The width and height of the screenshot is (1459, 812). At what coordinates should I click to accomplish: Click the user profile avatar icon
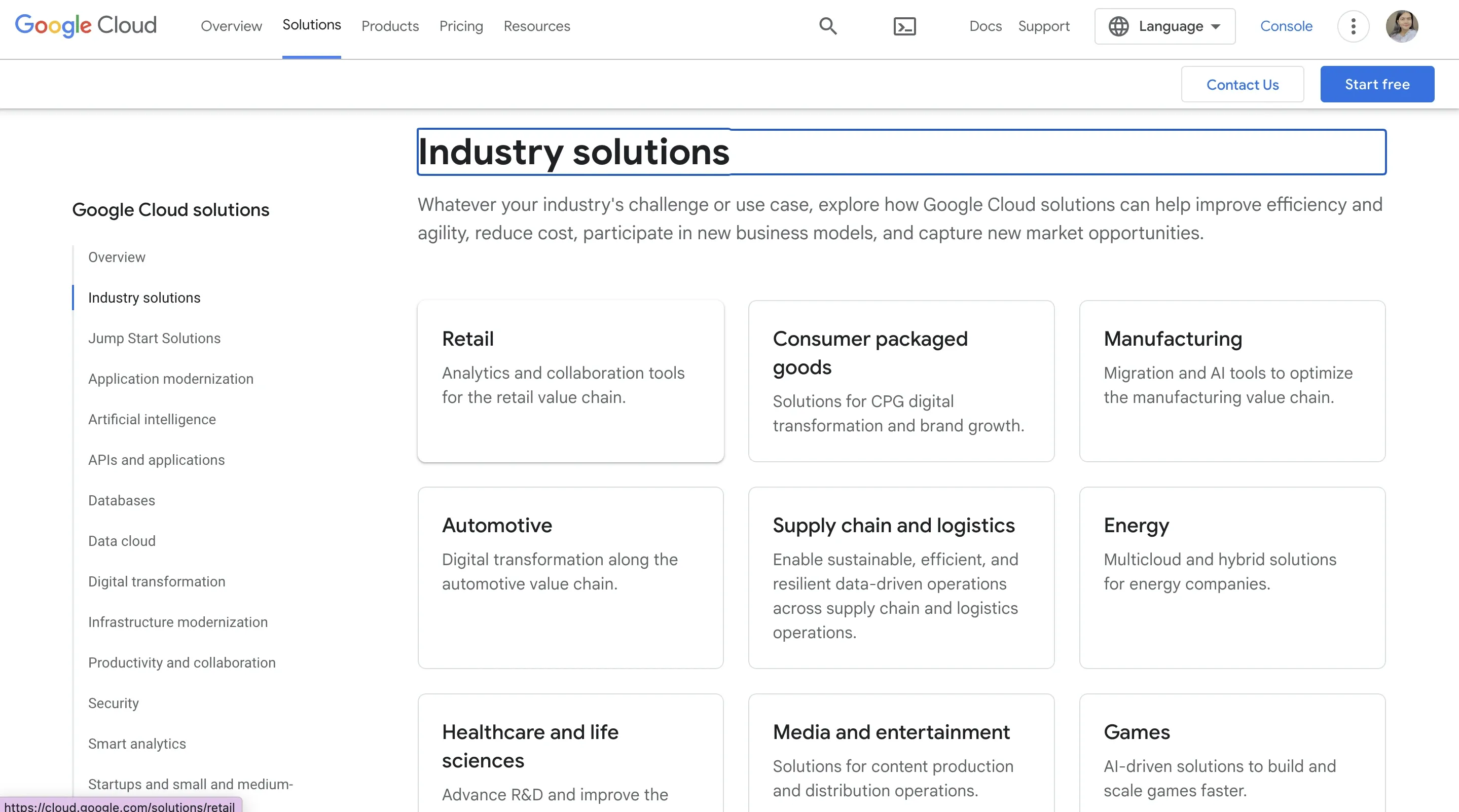pos(1402,26)
